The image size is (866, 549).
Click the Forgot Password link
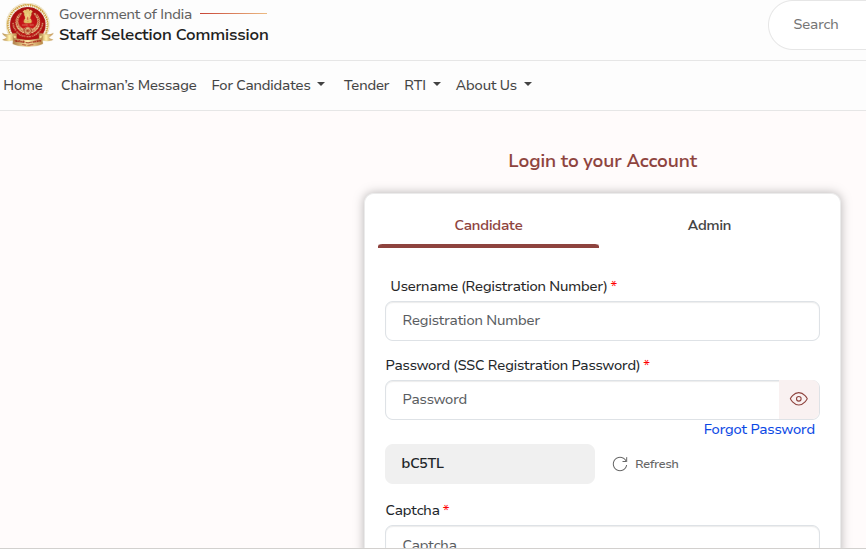[x=759, y=429]
